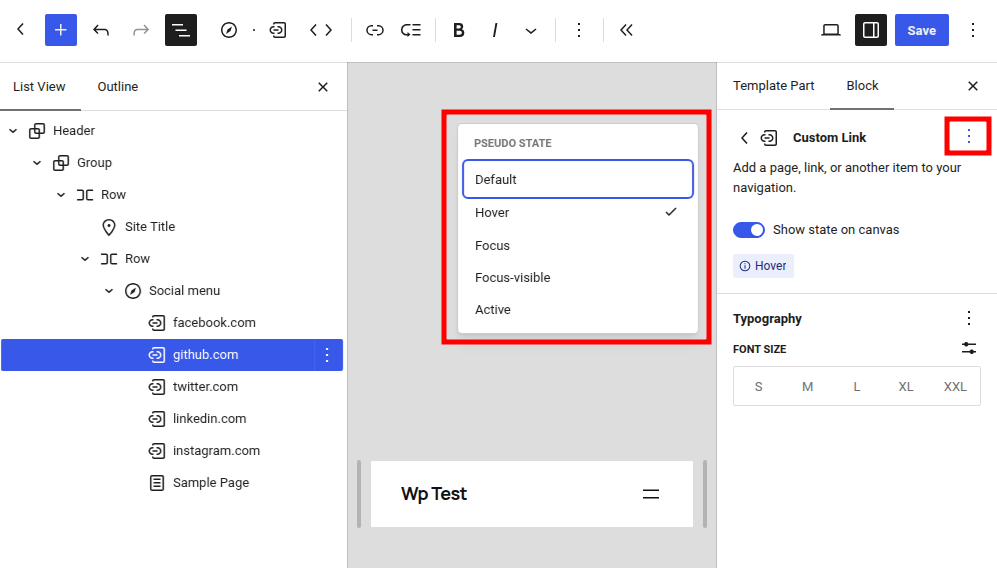997x568 pixels.
Task: Switch to the Template Part tab
Action: click(773, 86)
